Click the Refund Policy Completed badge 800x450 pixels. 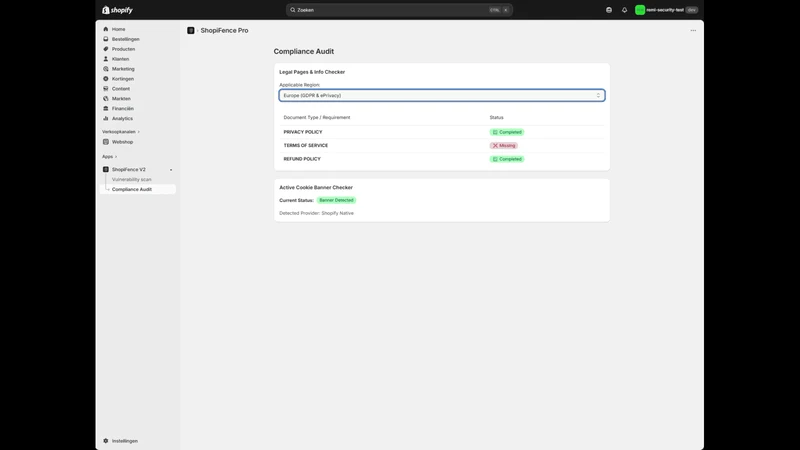[507, 159]
